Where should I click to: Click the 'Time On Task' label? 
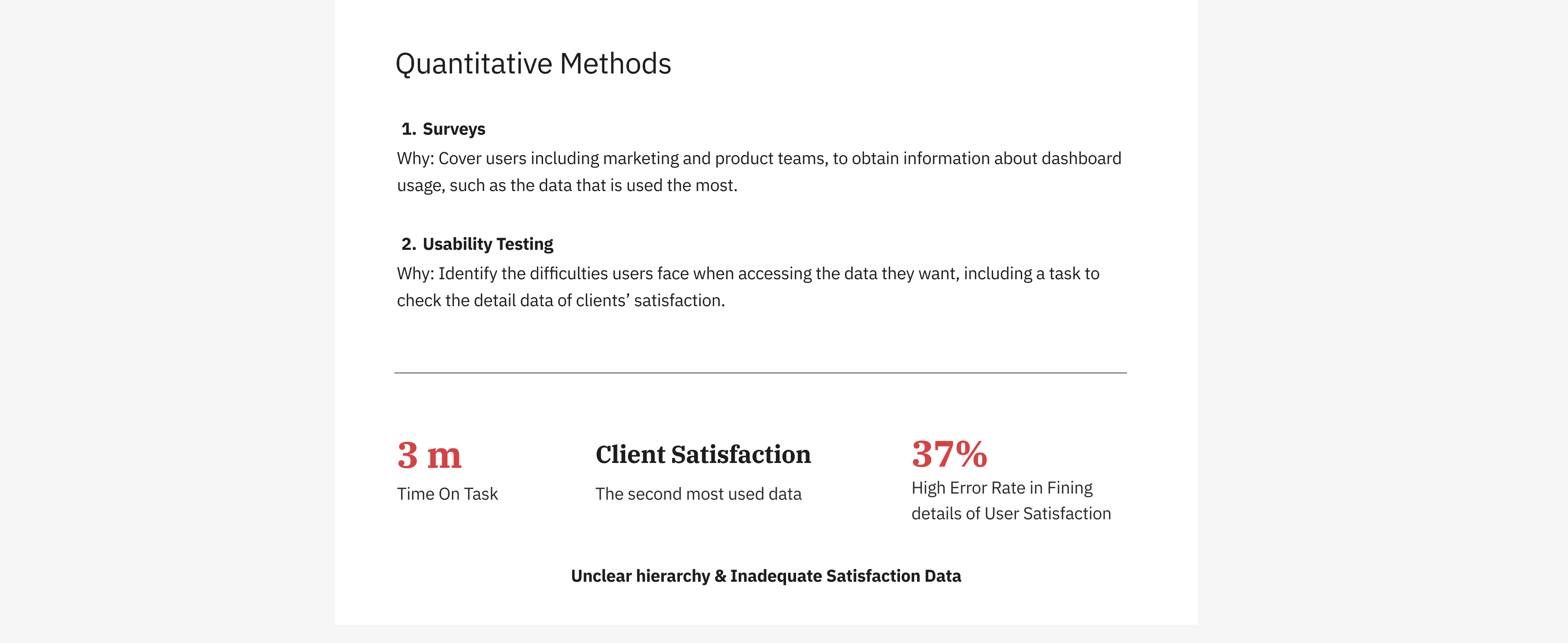click(448, 494)
